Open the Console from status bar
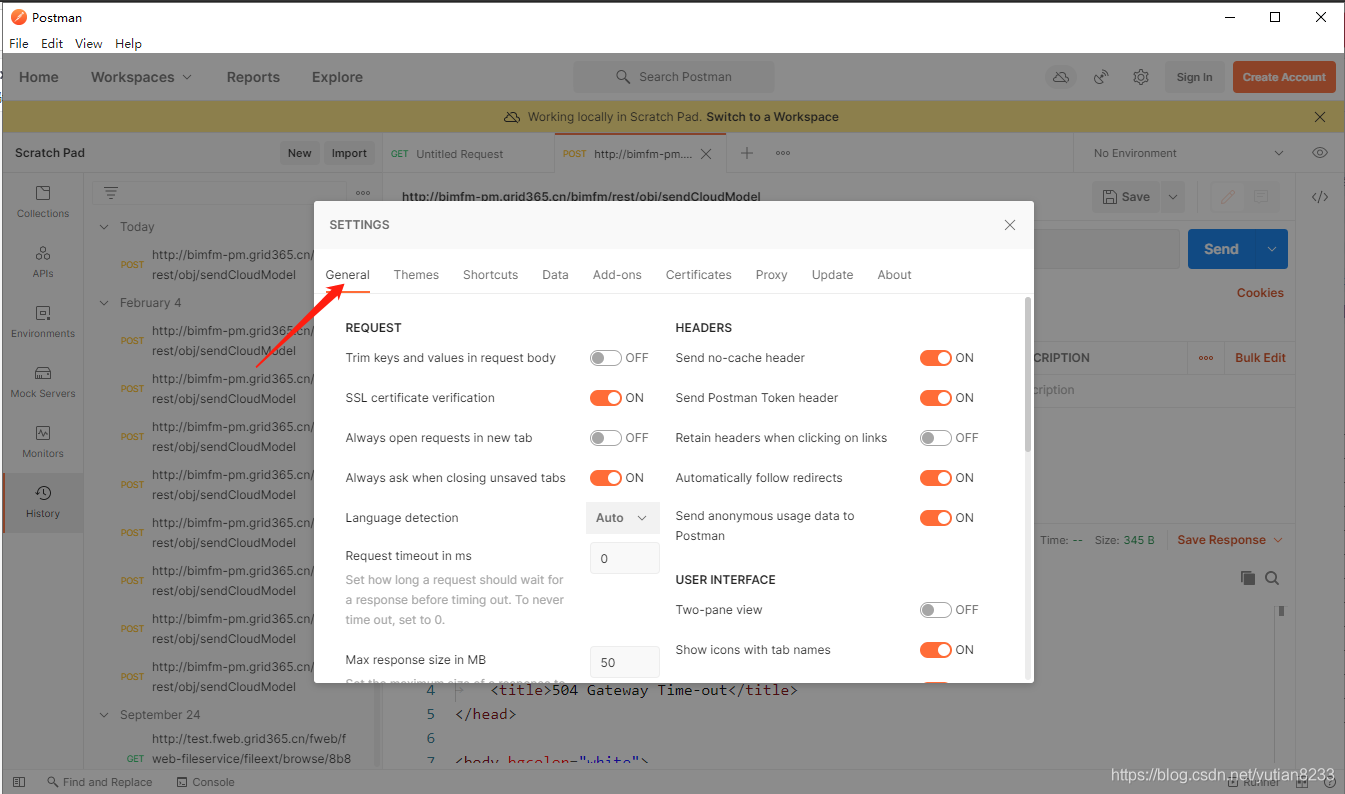 204,782
